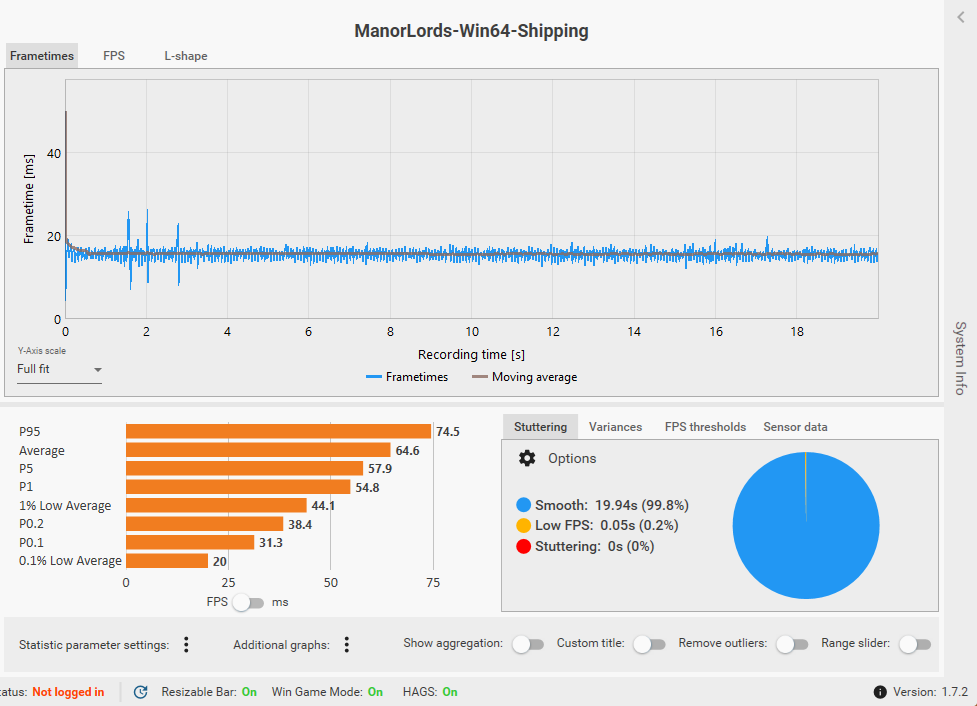Enable the Show aggregation toggle
This screenshot has width=977, height=706.
click(x=528, y=644)
